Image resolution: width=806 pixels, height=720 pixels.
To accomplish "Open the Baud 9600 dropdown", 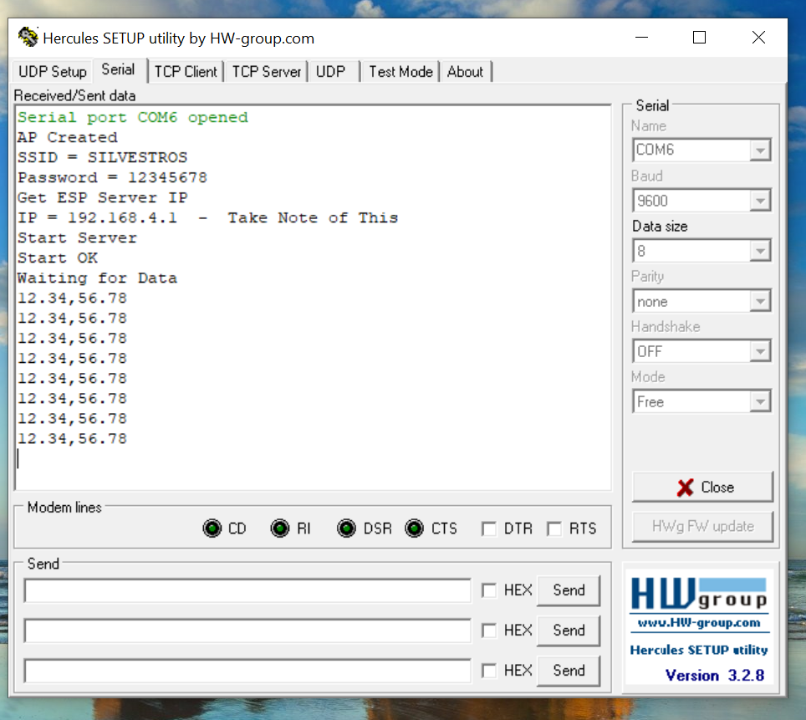I will (x=760, y=201).
